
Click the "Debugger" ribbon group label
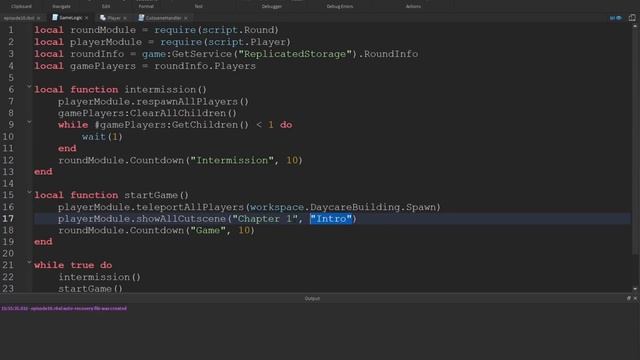click(271, 7)
